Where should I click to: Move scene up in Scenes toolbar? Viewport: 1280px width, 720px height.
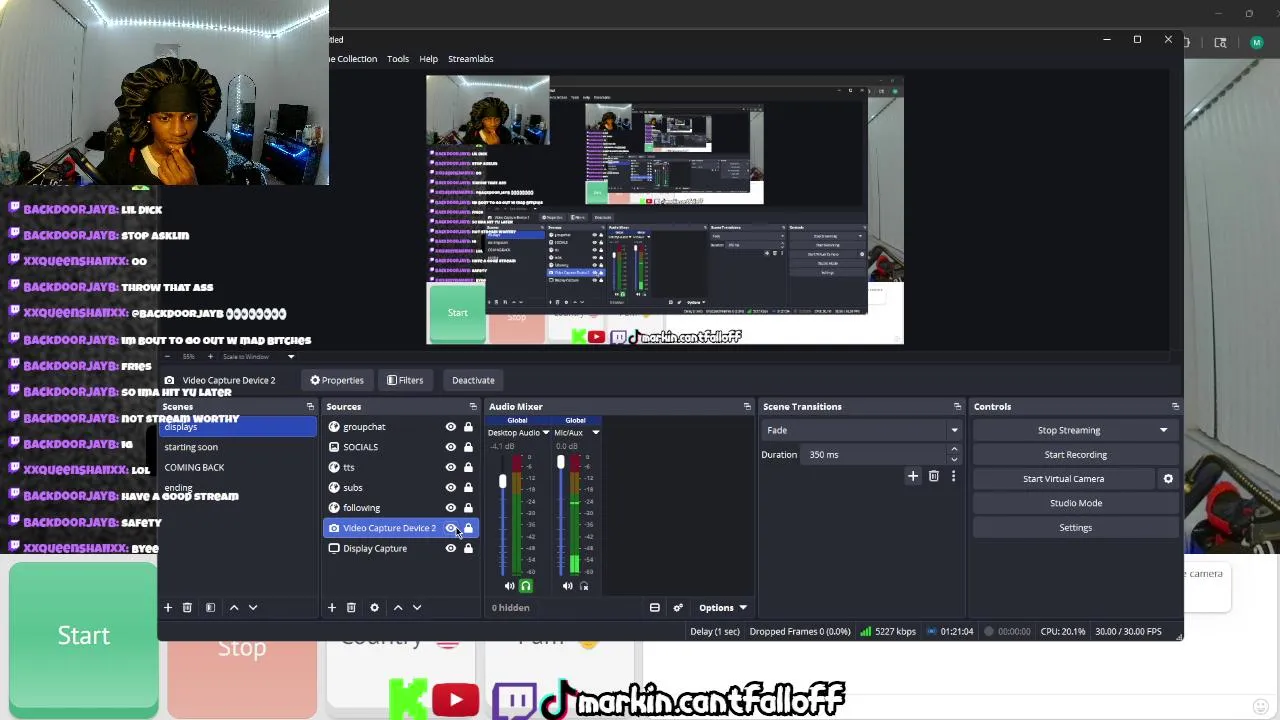234,607
